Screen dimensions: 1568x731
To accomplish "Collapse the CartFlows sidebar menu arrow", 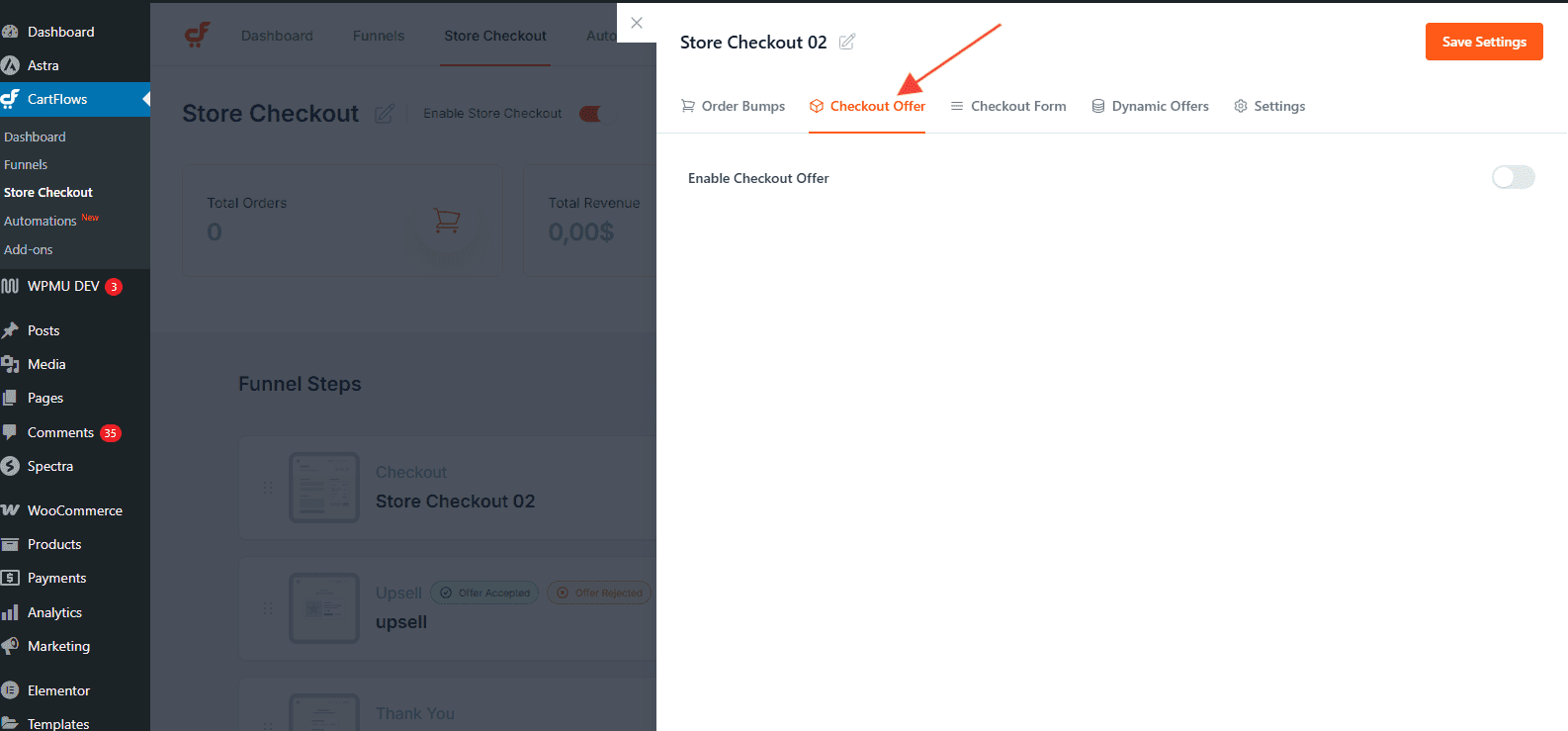I will point(145,99).
